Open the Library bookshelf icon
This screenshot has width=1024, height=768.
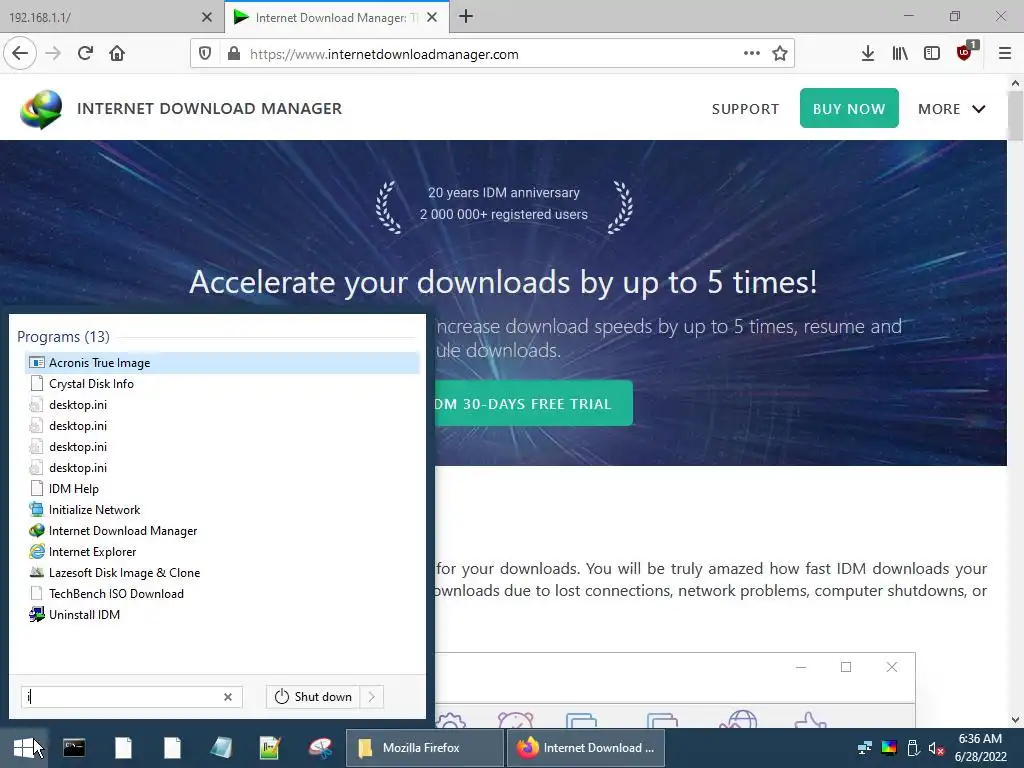point(900,54)
